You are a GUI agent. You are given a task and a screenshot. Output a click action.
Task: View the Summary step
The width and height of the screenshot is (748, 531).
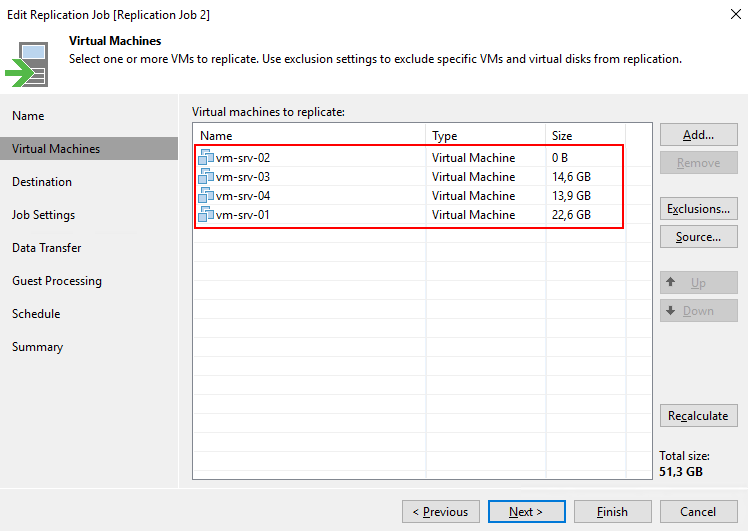coord(37,347)
